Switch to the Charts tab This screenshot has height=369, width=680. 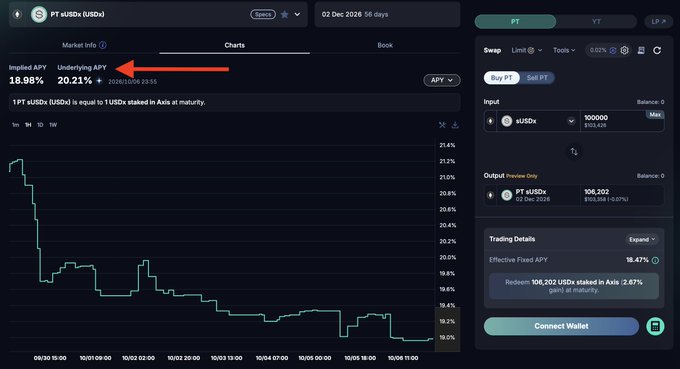[235, 45]
